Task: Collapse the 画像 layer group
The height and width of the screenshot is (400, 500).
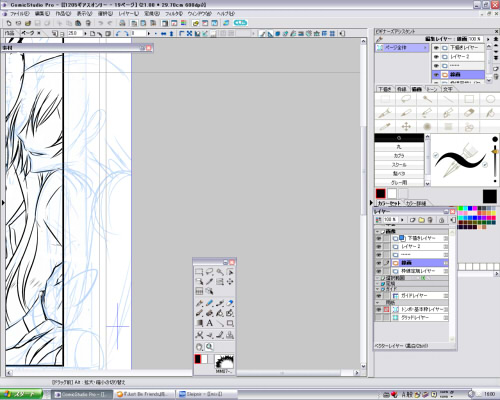Action: coord(378,231)
